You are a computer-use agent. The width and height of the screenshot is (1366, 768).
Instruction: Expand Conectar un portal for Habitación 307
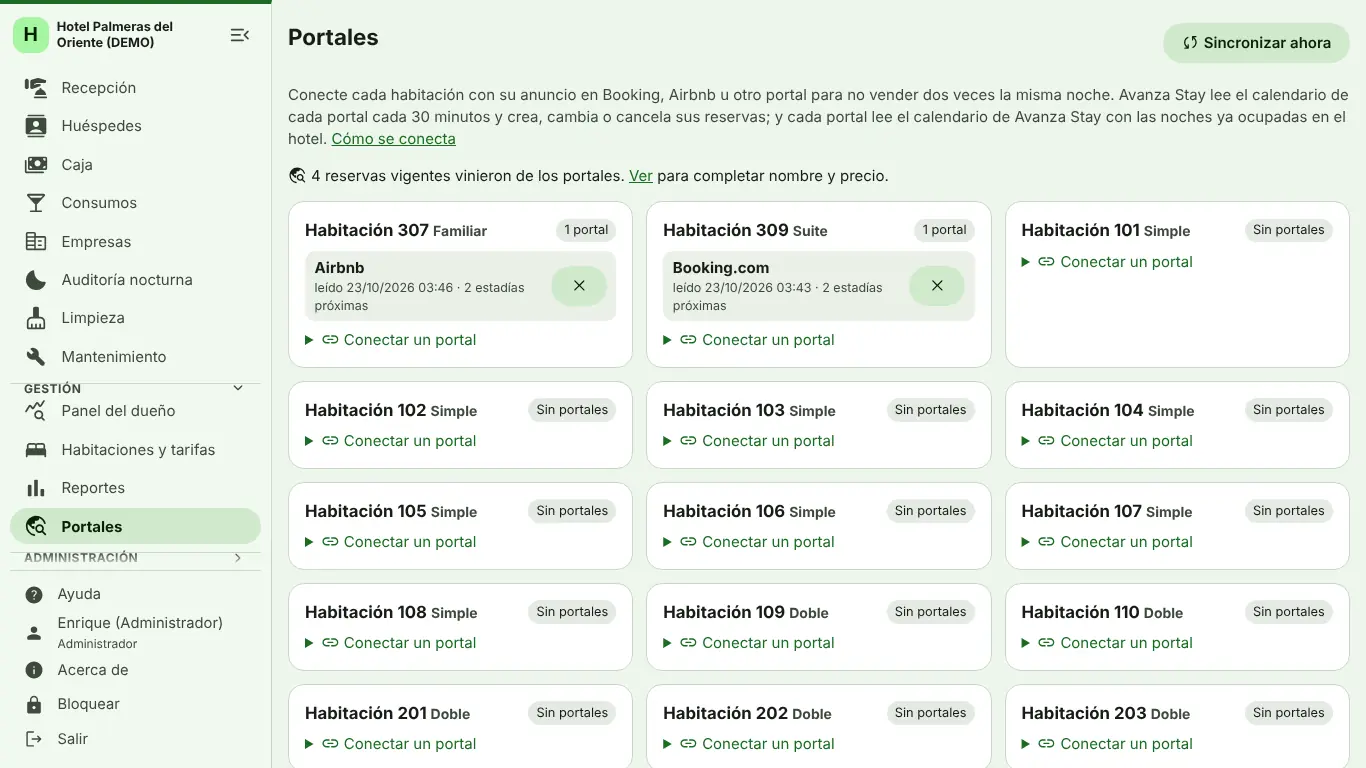[391, 340]
